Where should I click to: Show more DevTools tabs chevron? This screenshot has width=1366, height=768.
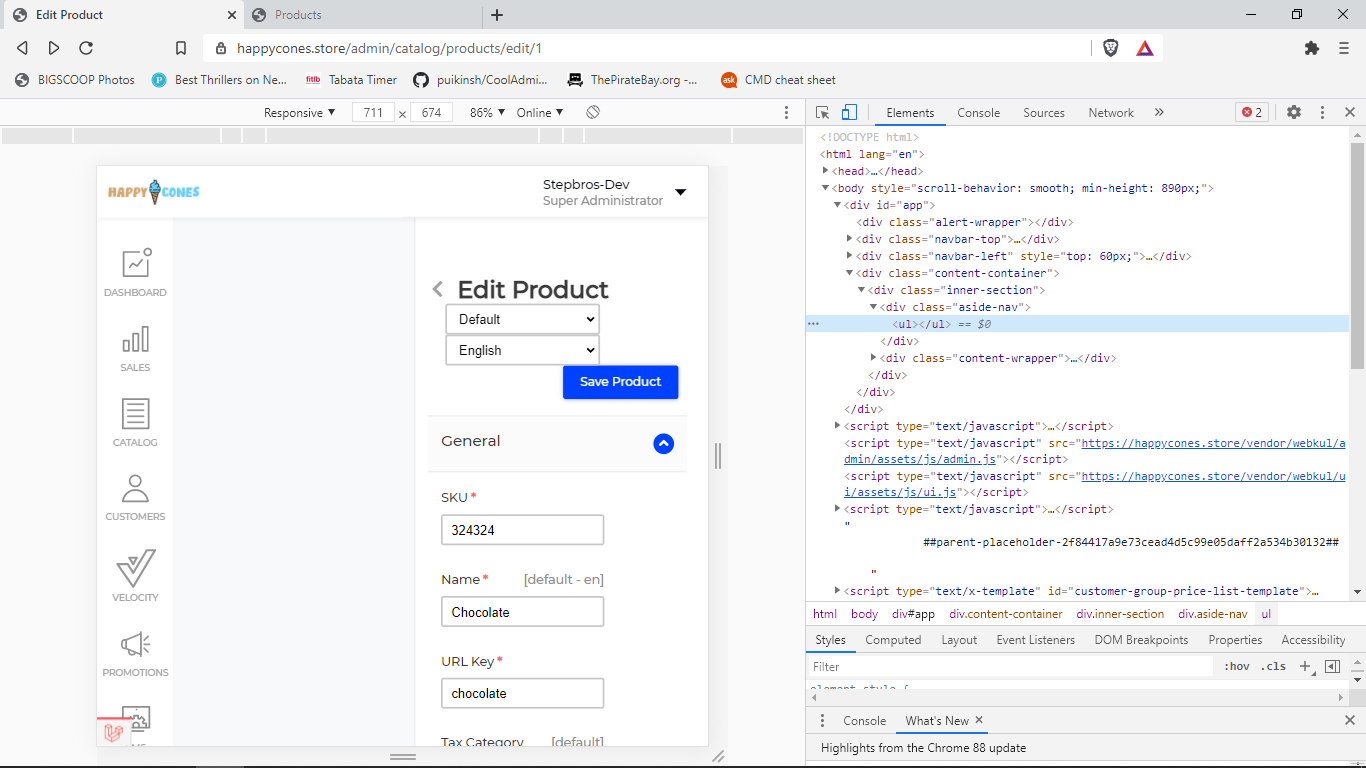tap(1159, 113)
